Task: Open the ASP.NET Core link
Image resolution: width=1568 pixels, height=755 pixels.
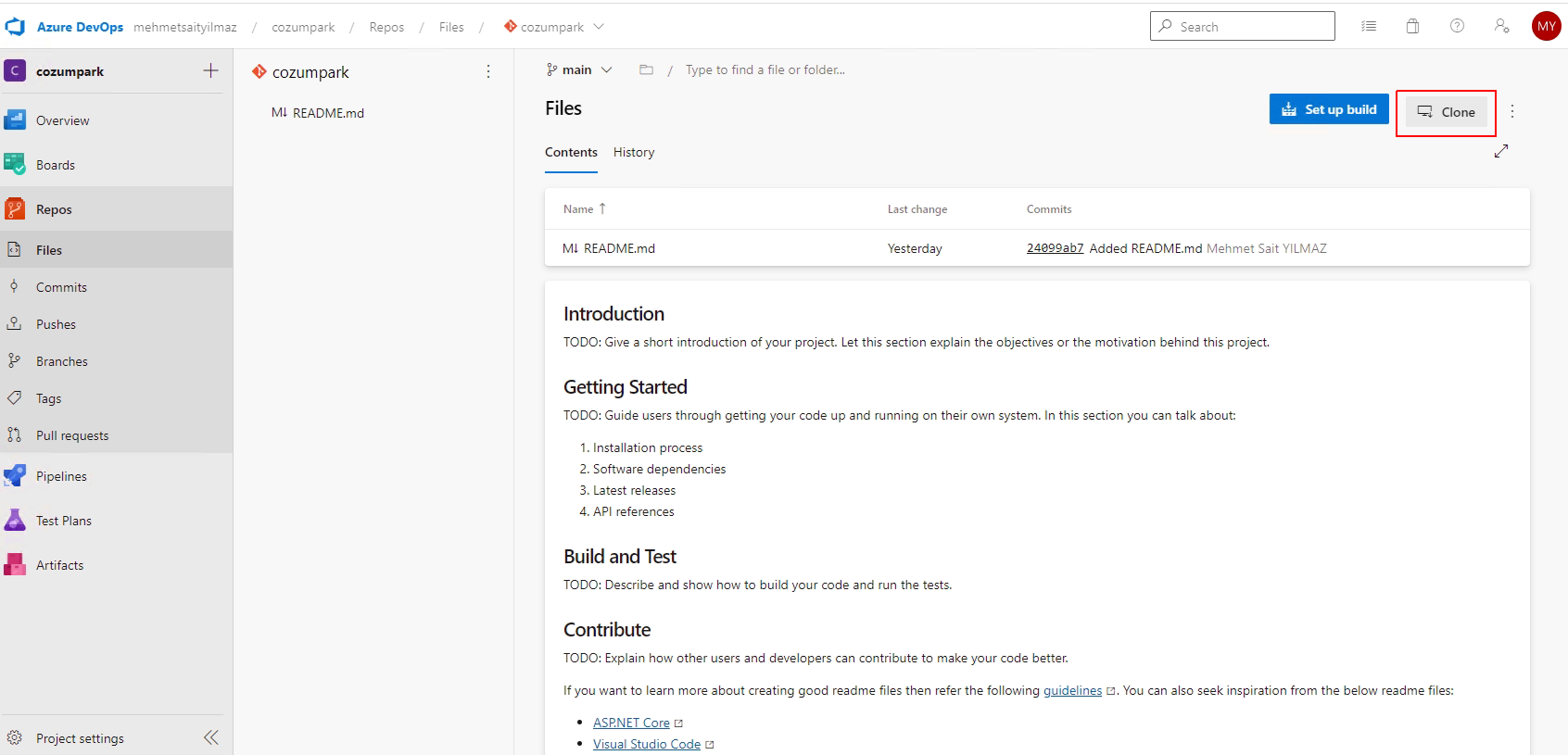Action: (x=631, y=723)
